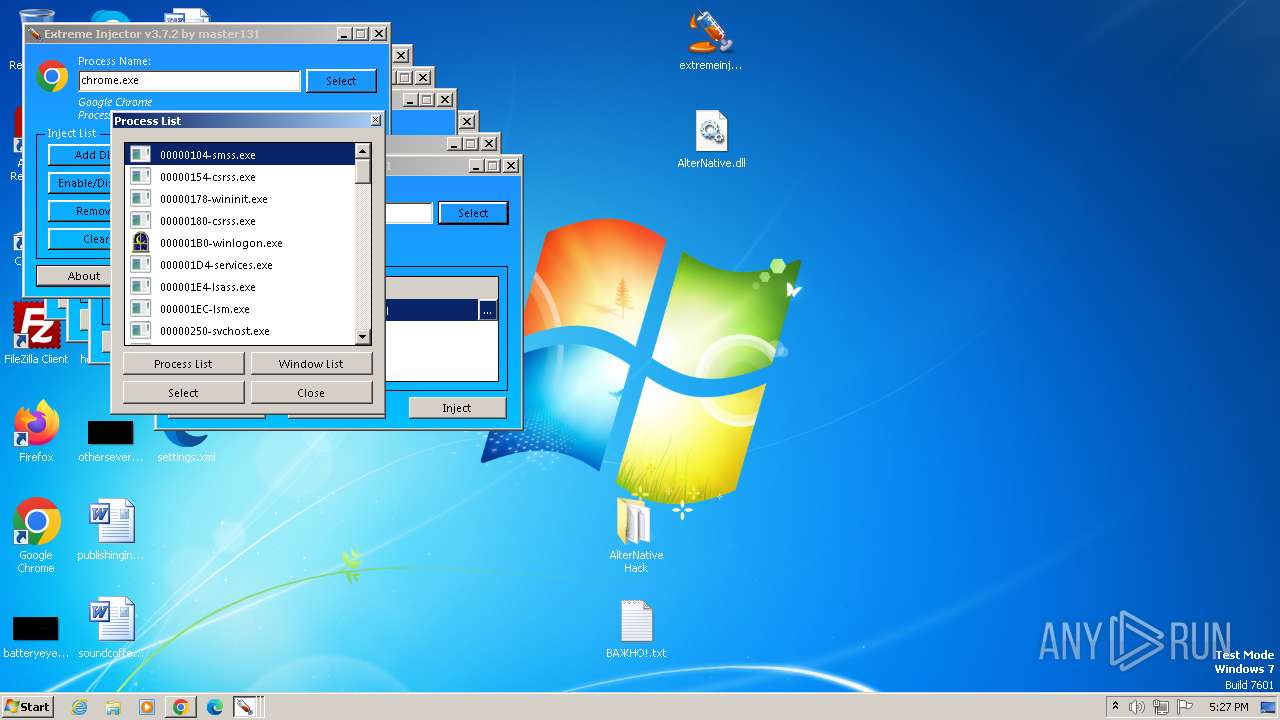Viewport: 1280px width, 720px height.
Task: Click the process list scrollbar thumb
Action: click(x=363, y=171)
